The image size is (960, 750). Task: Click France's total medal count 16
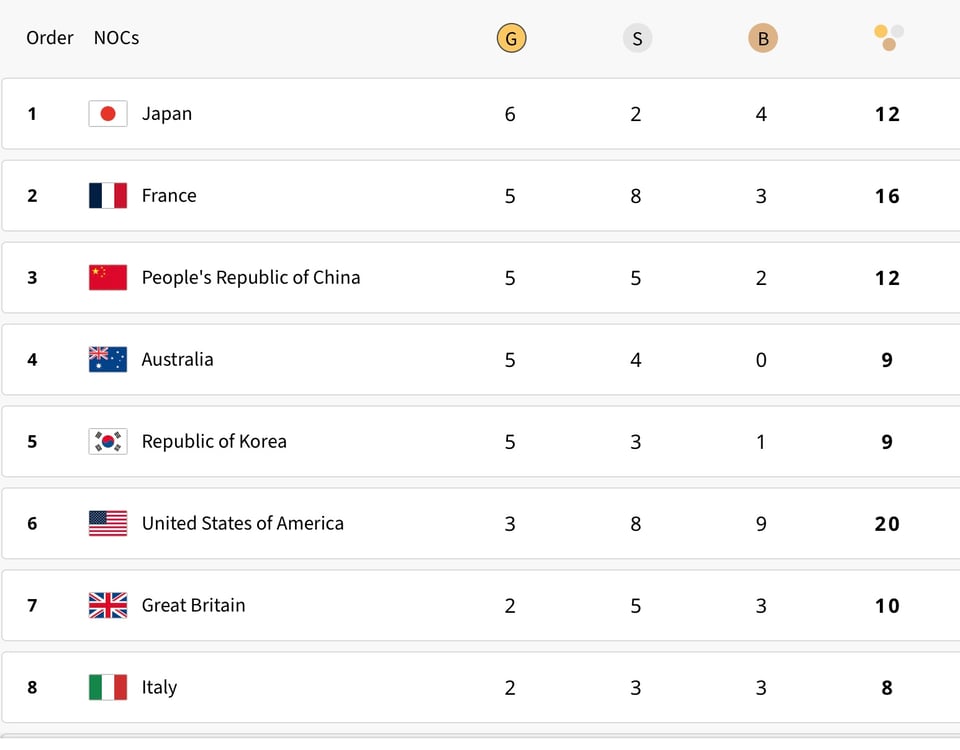coord(887,196)
